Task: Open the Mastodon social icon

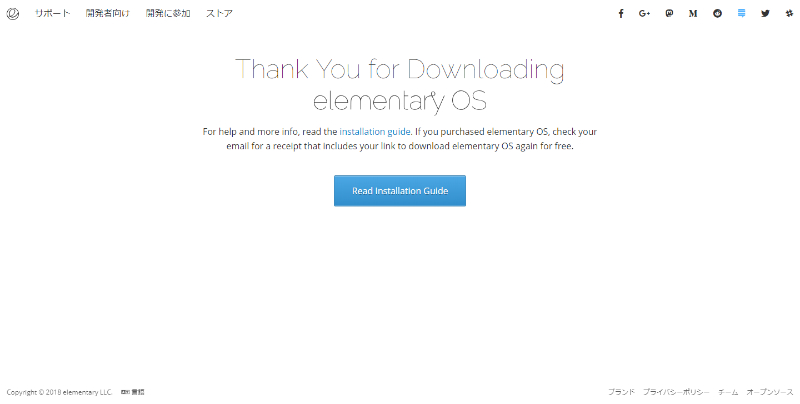Action: [669, 14]
